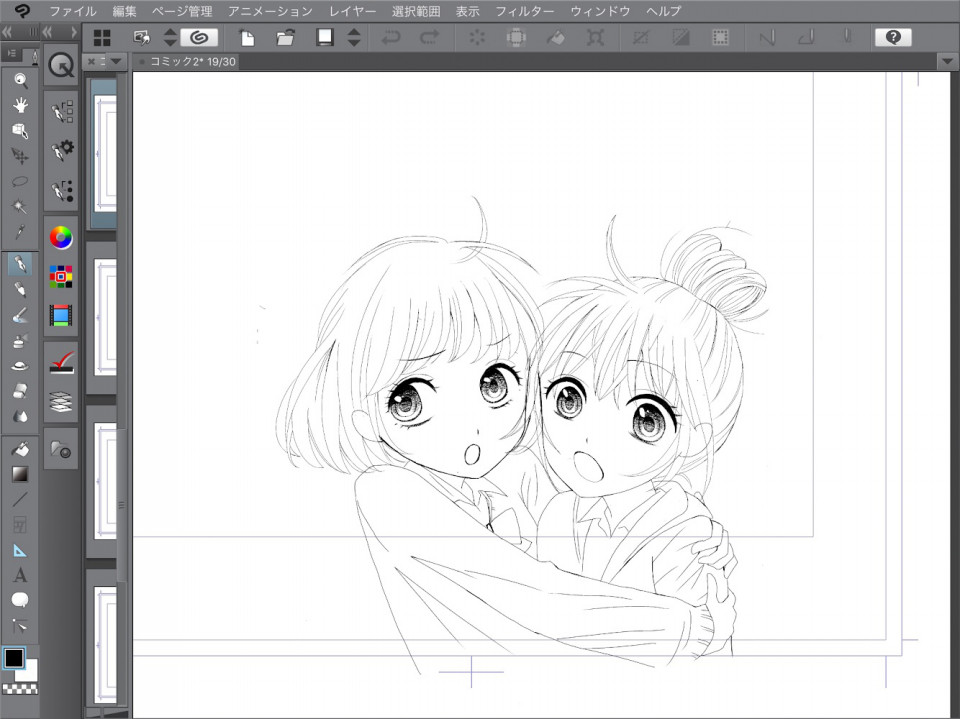The width and height of the screenshot is (960, 719).
Task: Click the Undo arrow
Action: click(391, 38)
